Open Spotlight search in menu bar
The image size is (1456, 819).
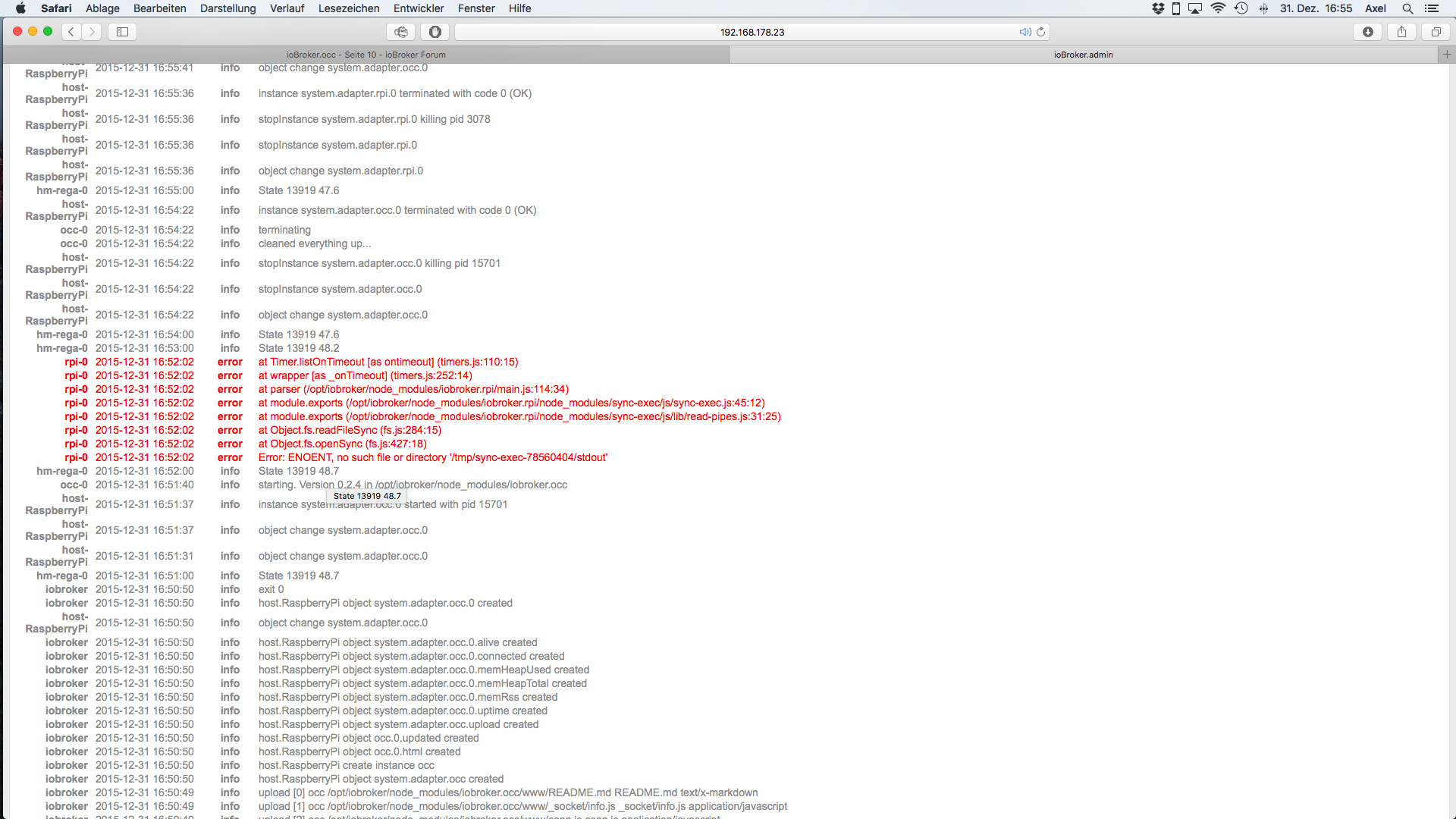(x=1407, y=8)
